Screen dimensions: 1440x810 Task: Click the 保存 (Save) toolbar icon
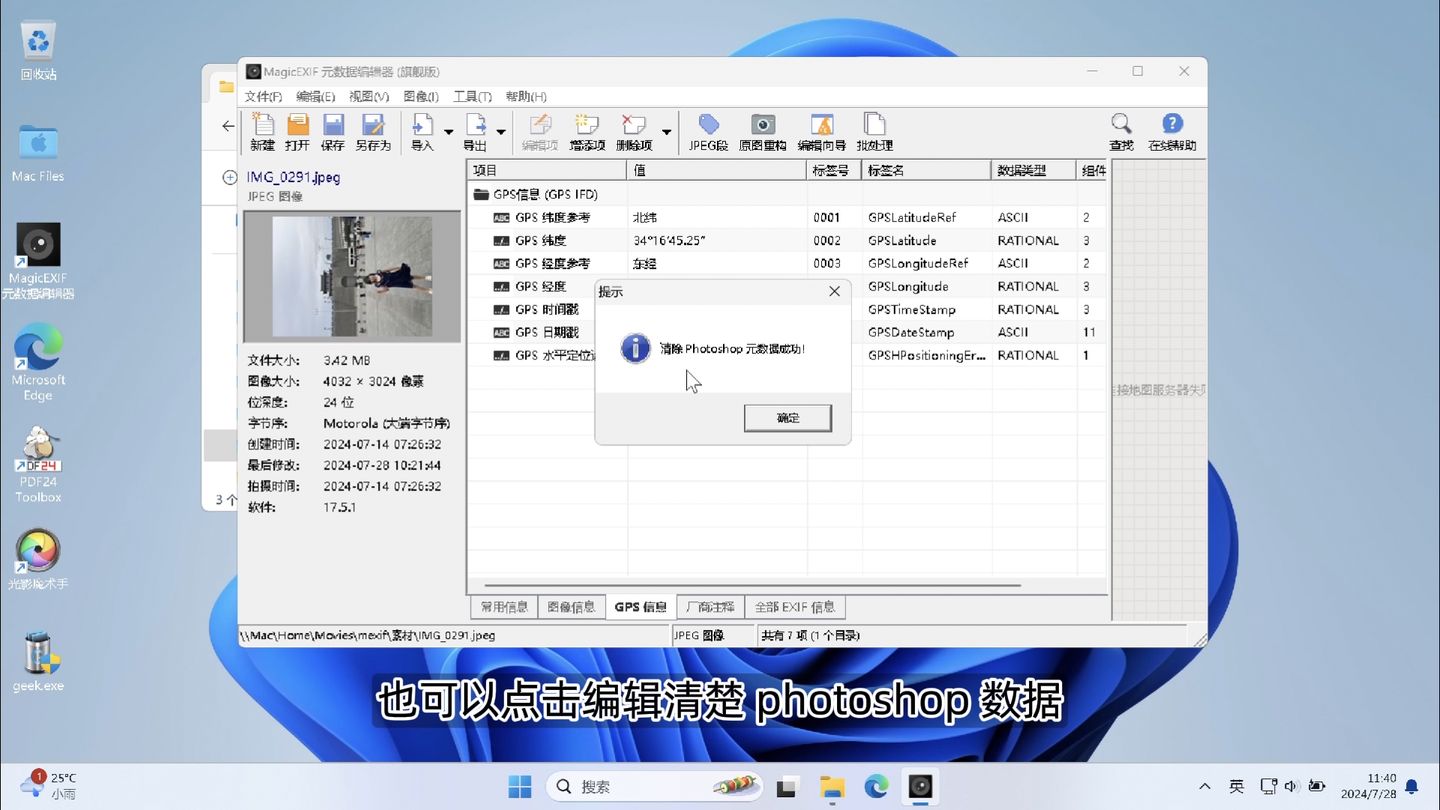pos(333,132)
